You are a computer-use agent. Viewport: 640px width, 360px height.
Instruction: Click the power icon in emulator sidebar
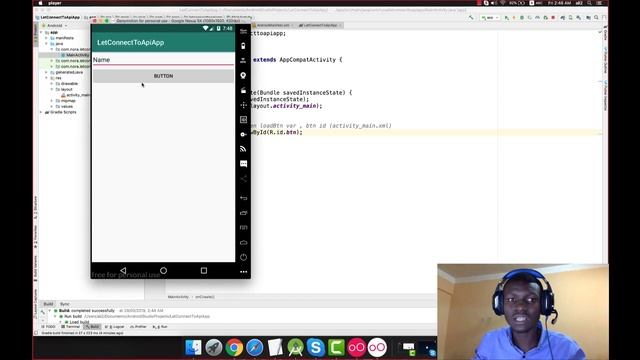243,257
